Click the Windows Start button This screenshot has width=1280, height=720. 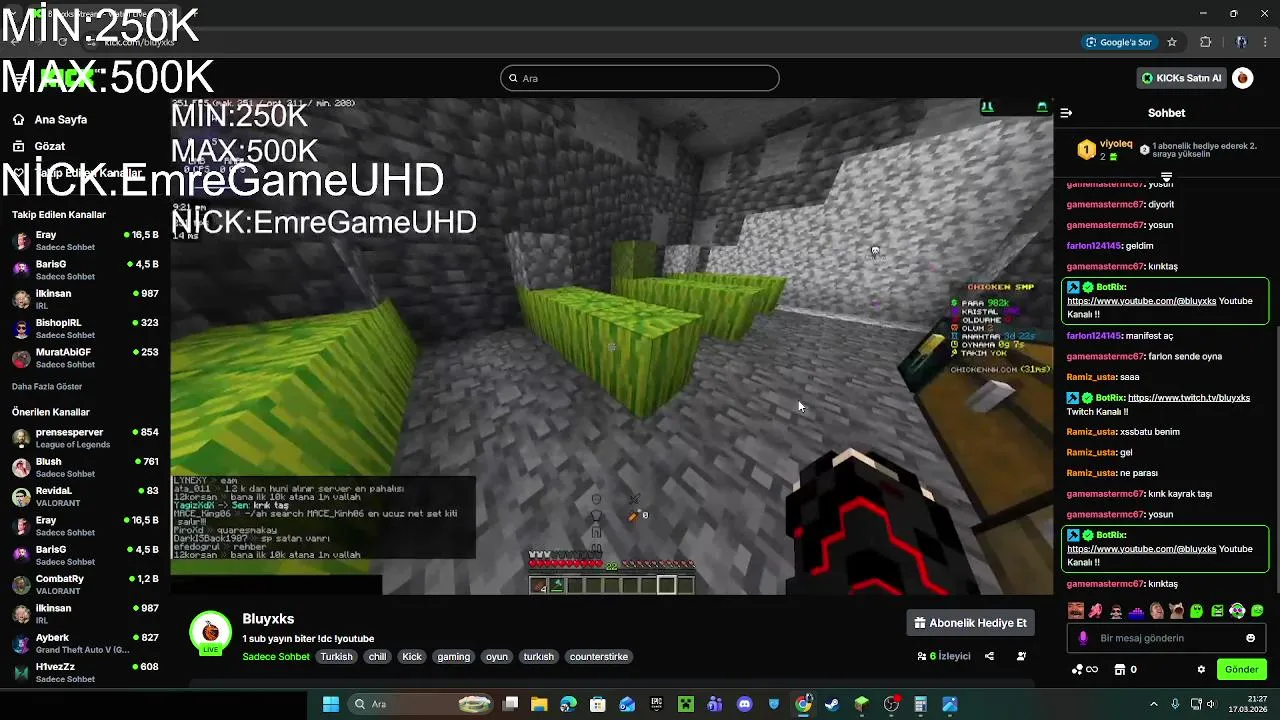coord(330,704)
